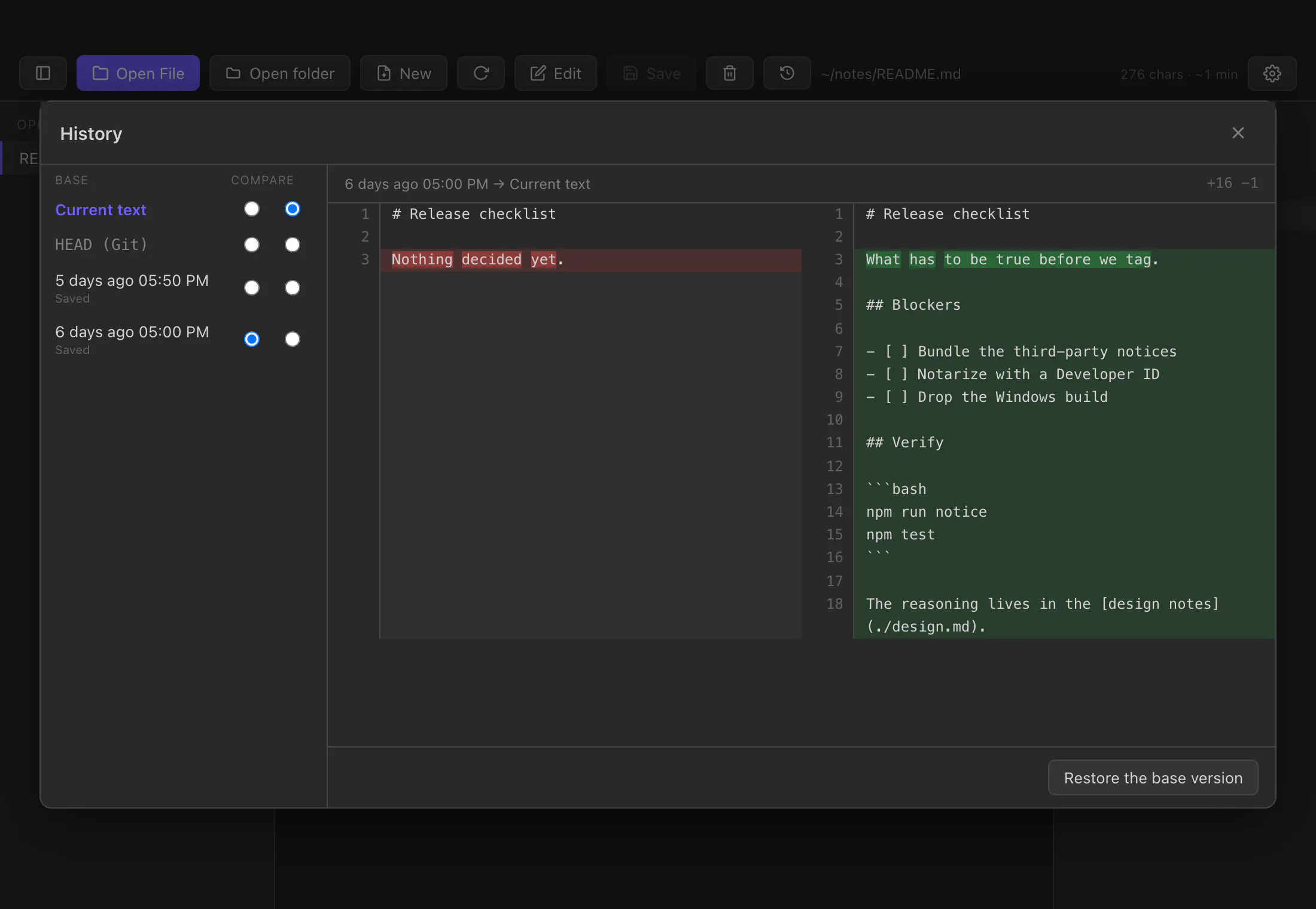The image size is (1316, 909).
Task: Set 6 days ago version as base
Action: pyautogui.click(x=252, y=339)
